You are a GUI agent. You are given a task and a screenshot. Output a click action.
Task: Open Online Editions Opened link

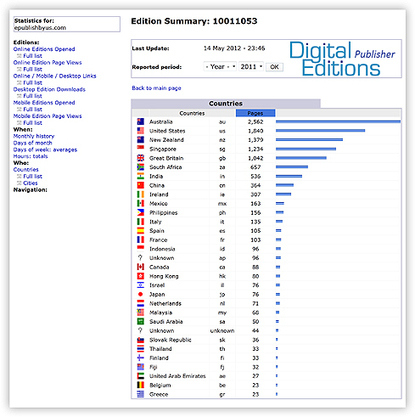point(44,49)
